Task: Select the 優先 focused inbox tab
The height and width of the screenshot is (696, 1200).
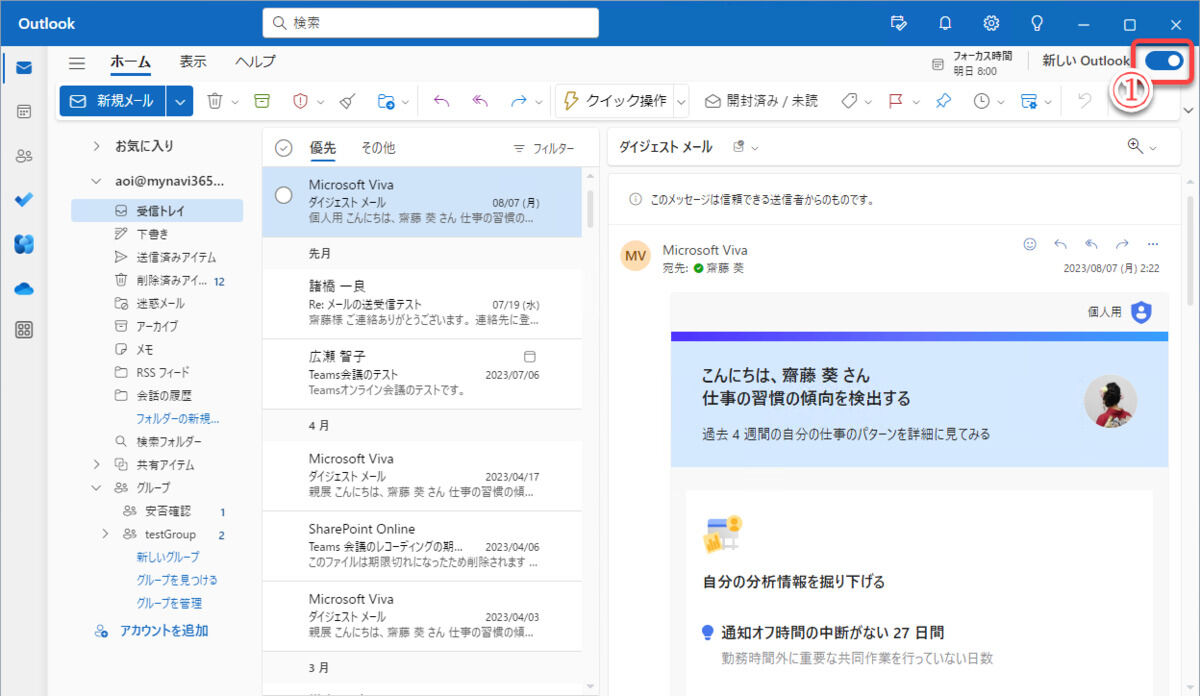Action: (x=322, y=148)
